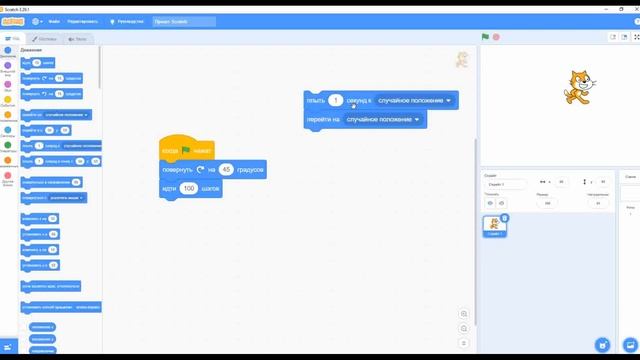This screenshot has width=640, height=360.
Task: Open the choose a sprite button
Action: click(602, 345)
